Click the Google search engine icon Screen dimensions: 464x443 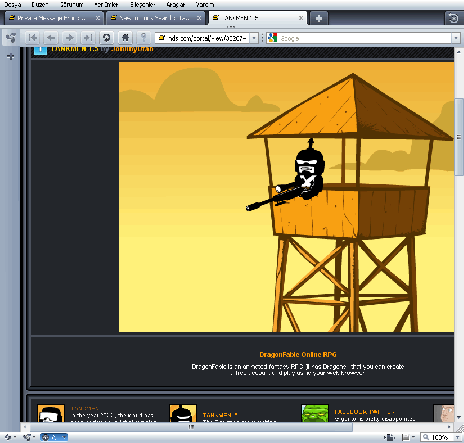[x=272, y=38]
